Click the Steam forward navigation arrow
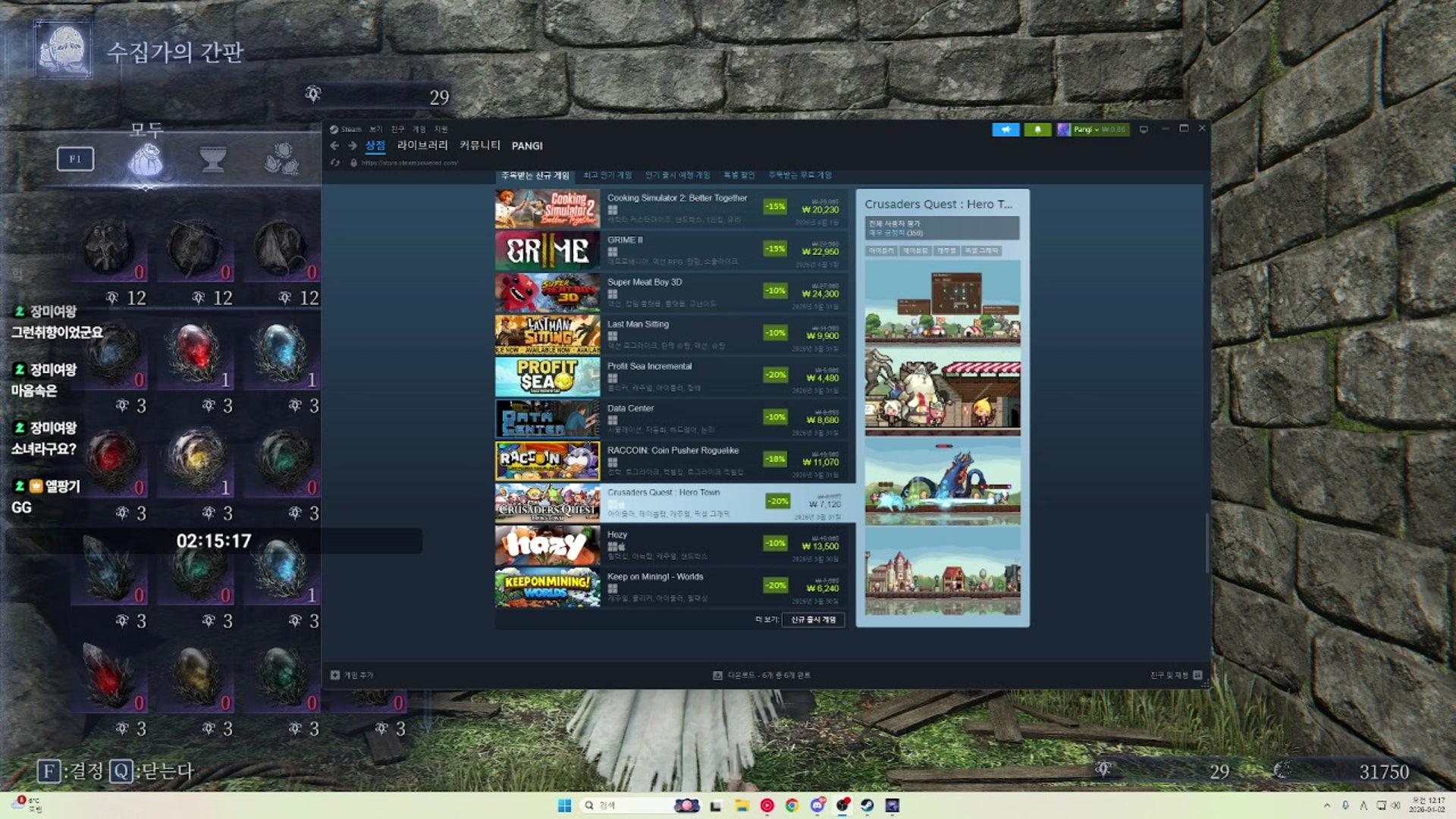Screen dimensions: 1456x819 coord(352,146)
